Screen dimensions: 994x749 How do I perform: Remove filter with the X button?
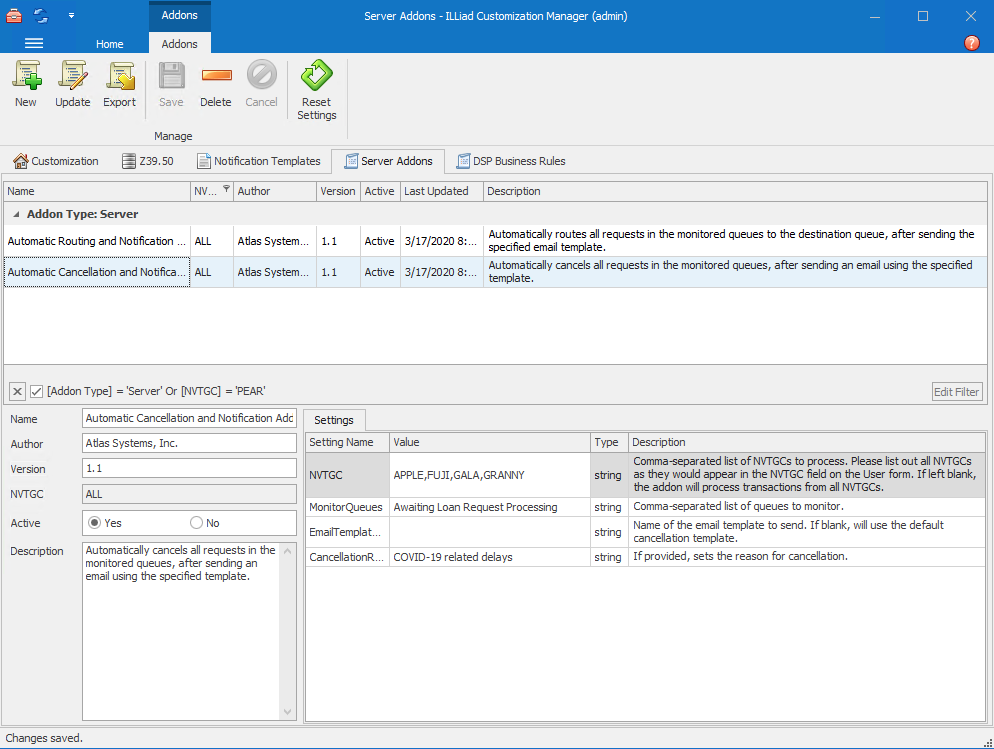[x=17, y=391]
